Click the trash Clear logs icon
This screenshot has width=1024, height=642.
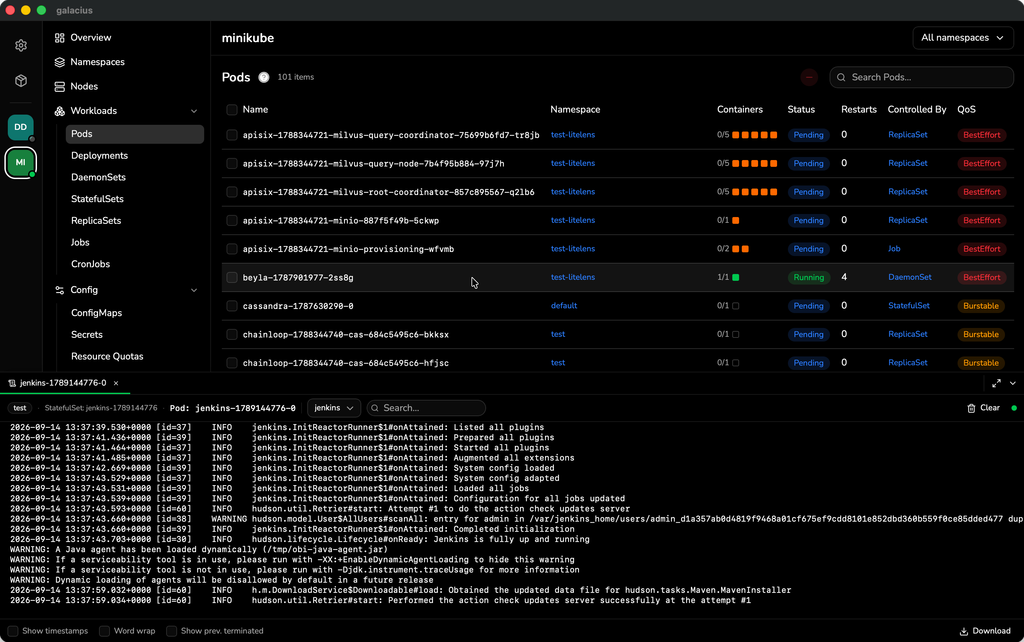pyautogui.click(x=971, y=408)
